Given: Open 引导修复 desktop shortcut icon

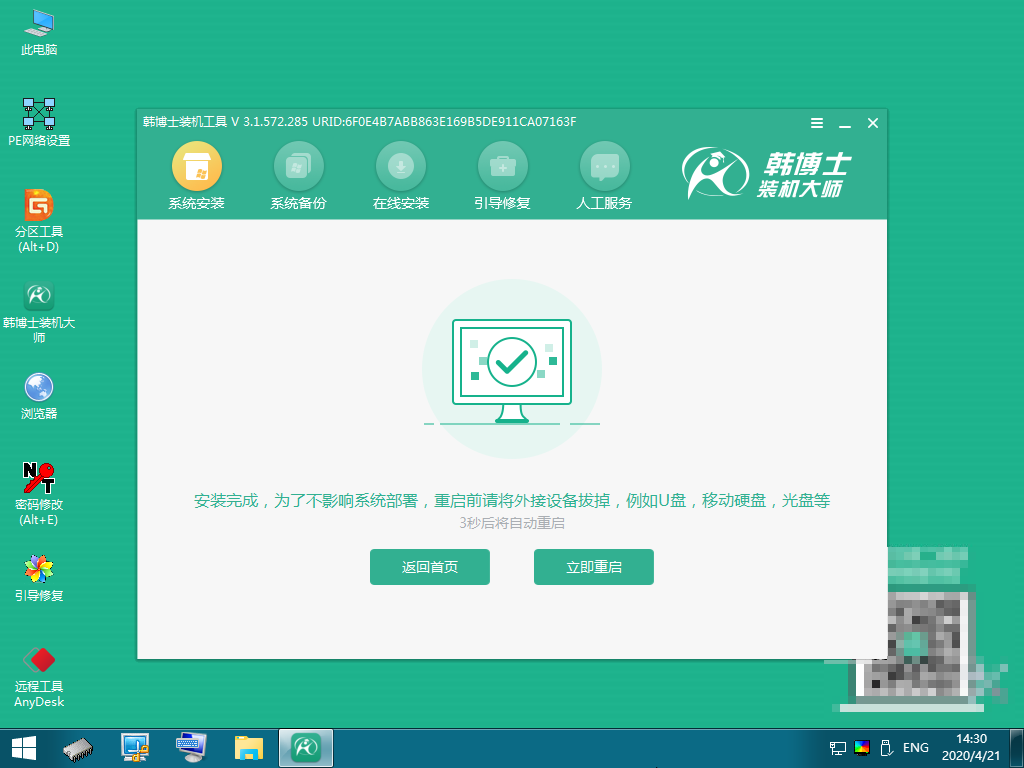Looking at the screenshot, I should point(39,577).
